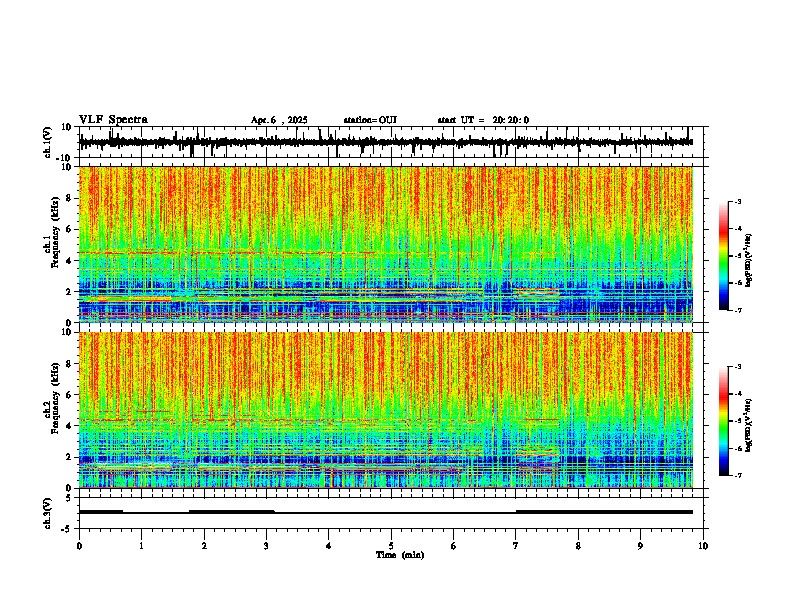Click the ch.2 log(PSD) color scale title
This screenshot has height=612, width=792.
tap(749, 425)
